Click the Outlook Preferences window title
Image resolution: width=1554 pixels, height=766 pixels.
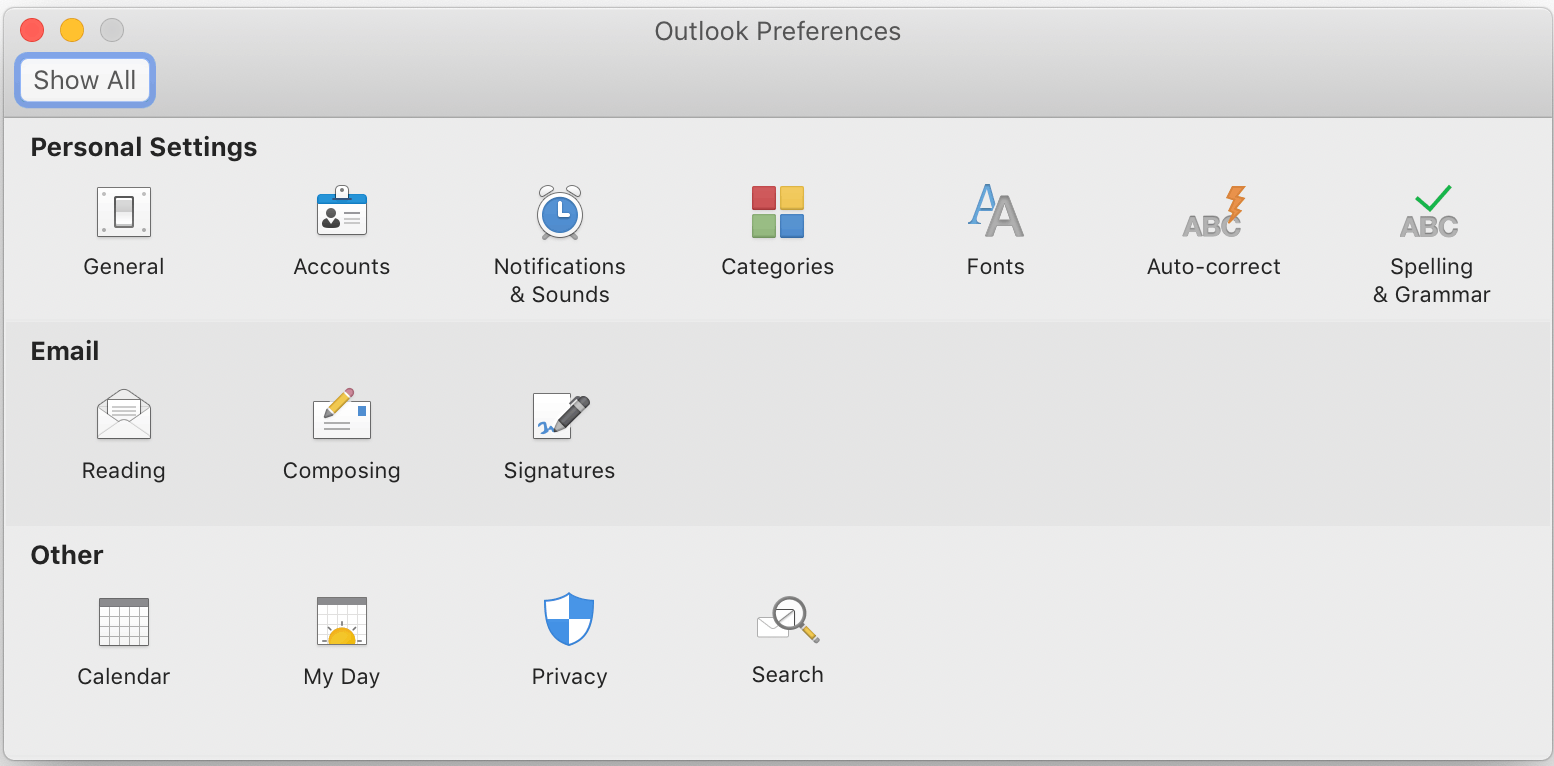click(x=778, y=31)
